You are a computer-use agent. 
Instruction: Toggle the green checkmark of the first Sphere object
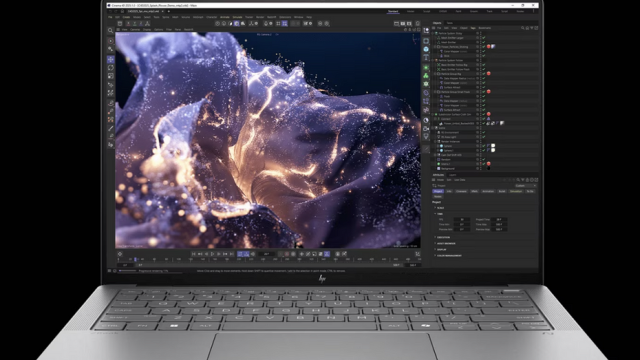coord(484,146)
